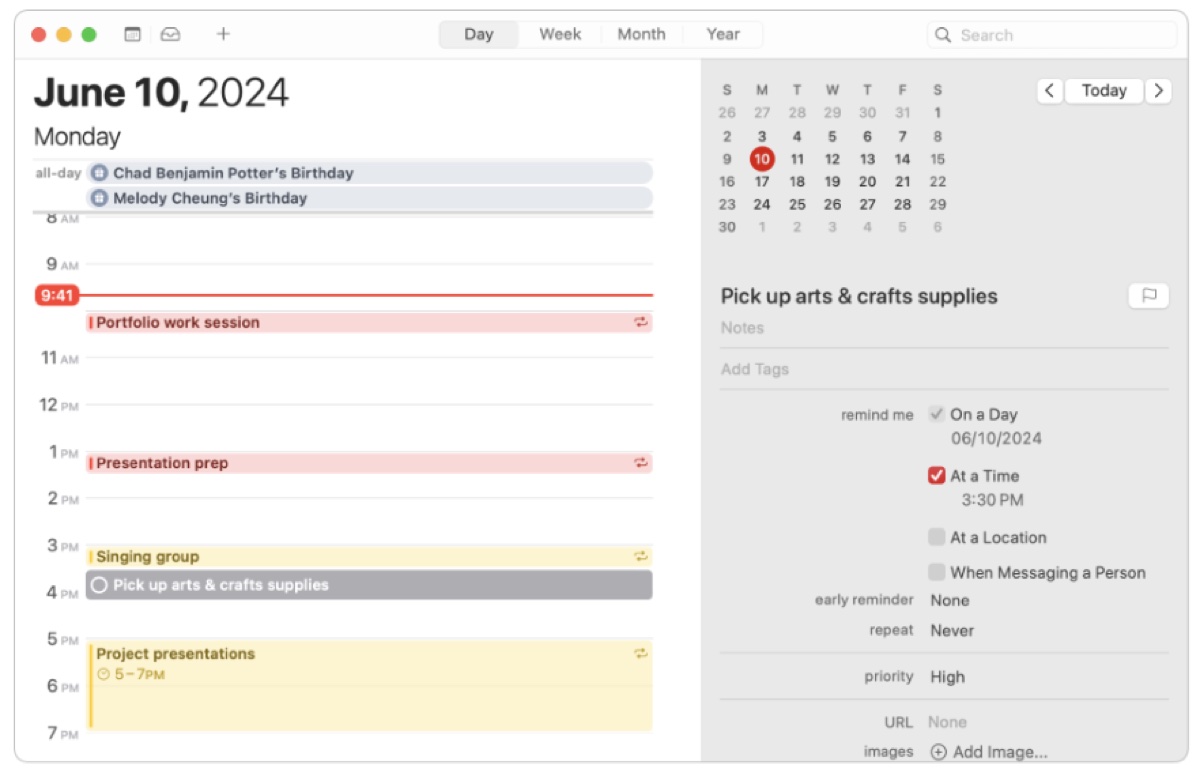Mark Pick up arts & crafts supplies complete

tap(98, 584)
